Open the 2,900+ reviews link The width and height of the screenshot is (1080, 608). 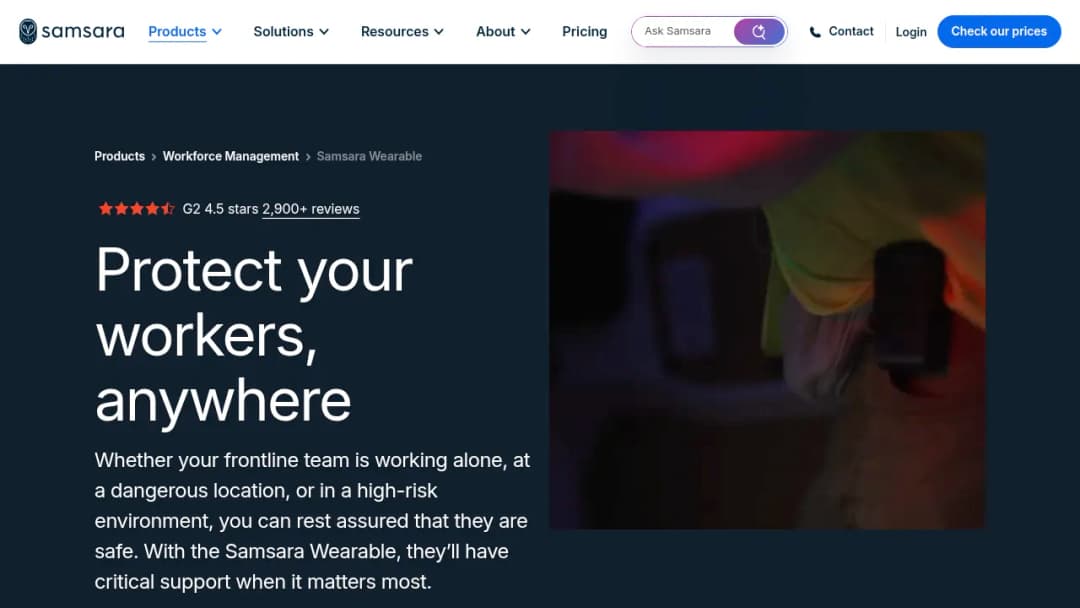311,209
